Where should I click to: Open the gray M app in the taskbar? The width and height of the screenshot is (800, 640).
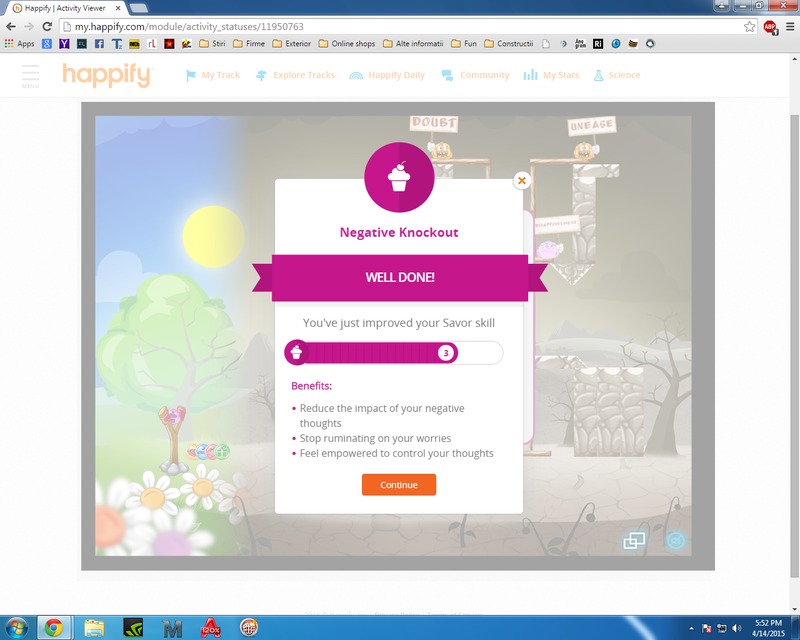[172, 628]
